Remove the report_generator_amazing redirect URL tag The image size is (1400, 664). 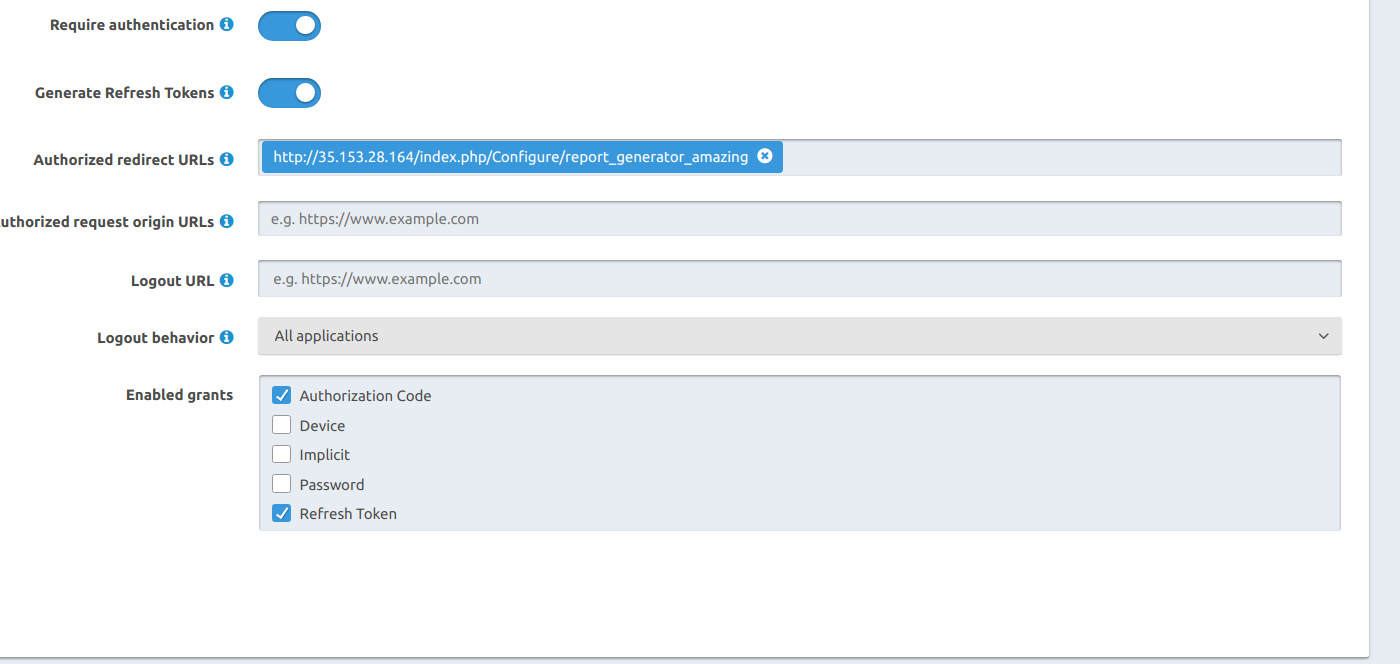(765, 156)
